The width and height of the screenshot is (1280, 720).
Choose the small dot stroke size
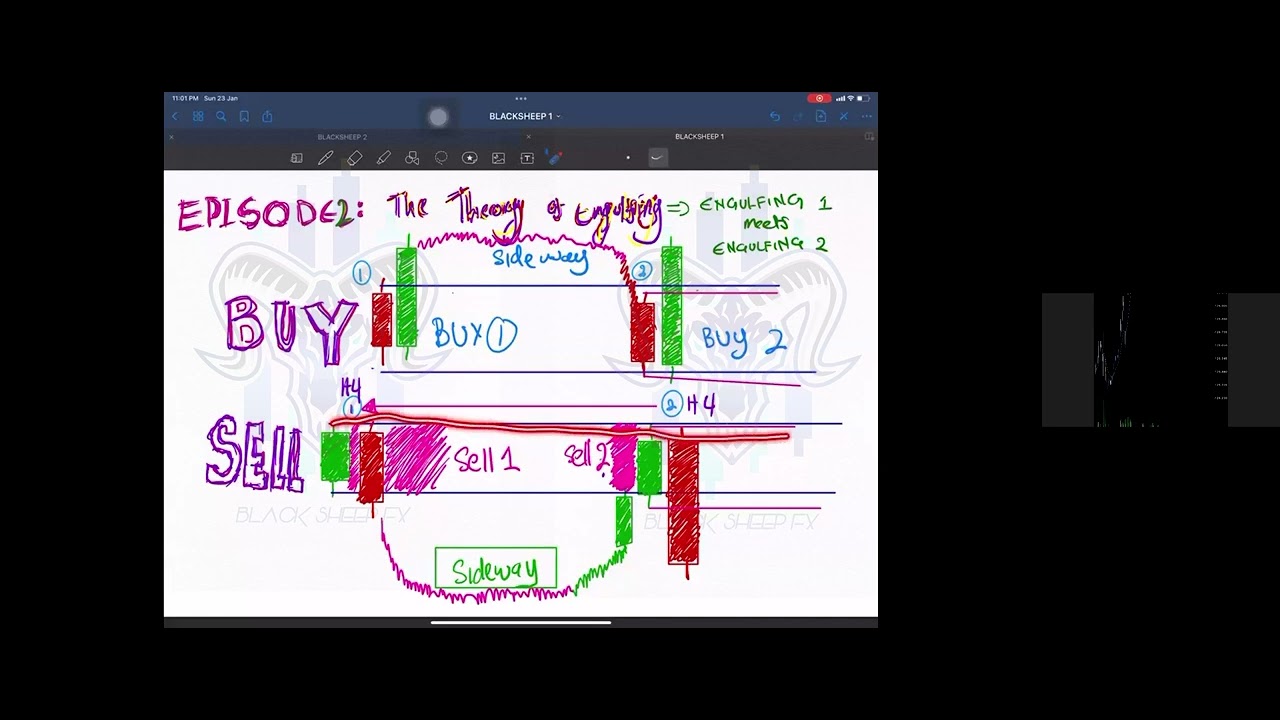tap(628, 158)
